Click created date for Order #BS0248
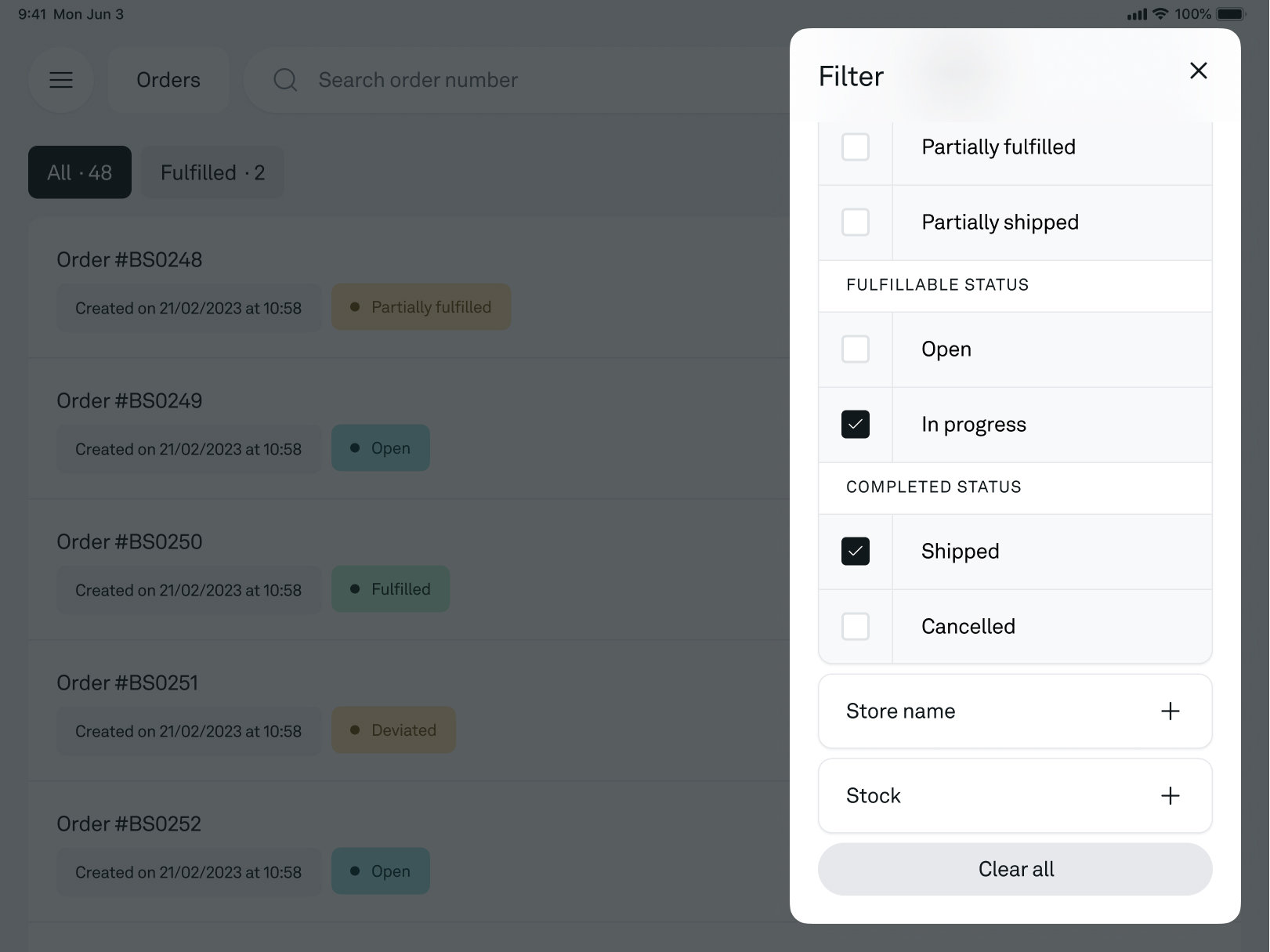The height and width of the screenshot is (952, 1270). click(189, 308)
